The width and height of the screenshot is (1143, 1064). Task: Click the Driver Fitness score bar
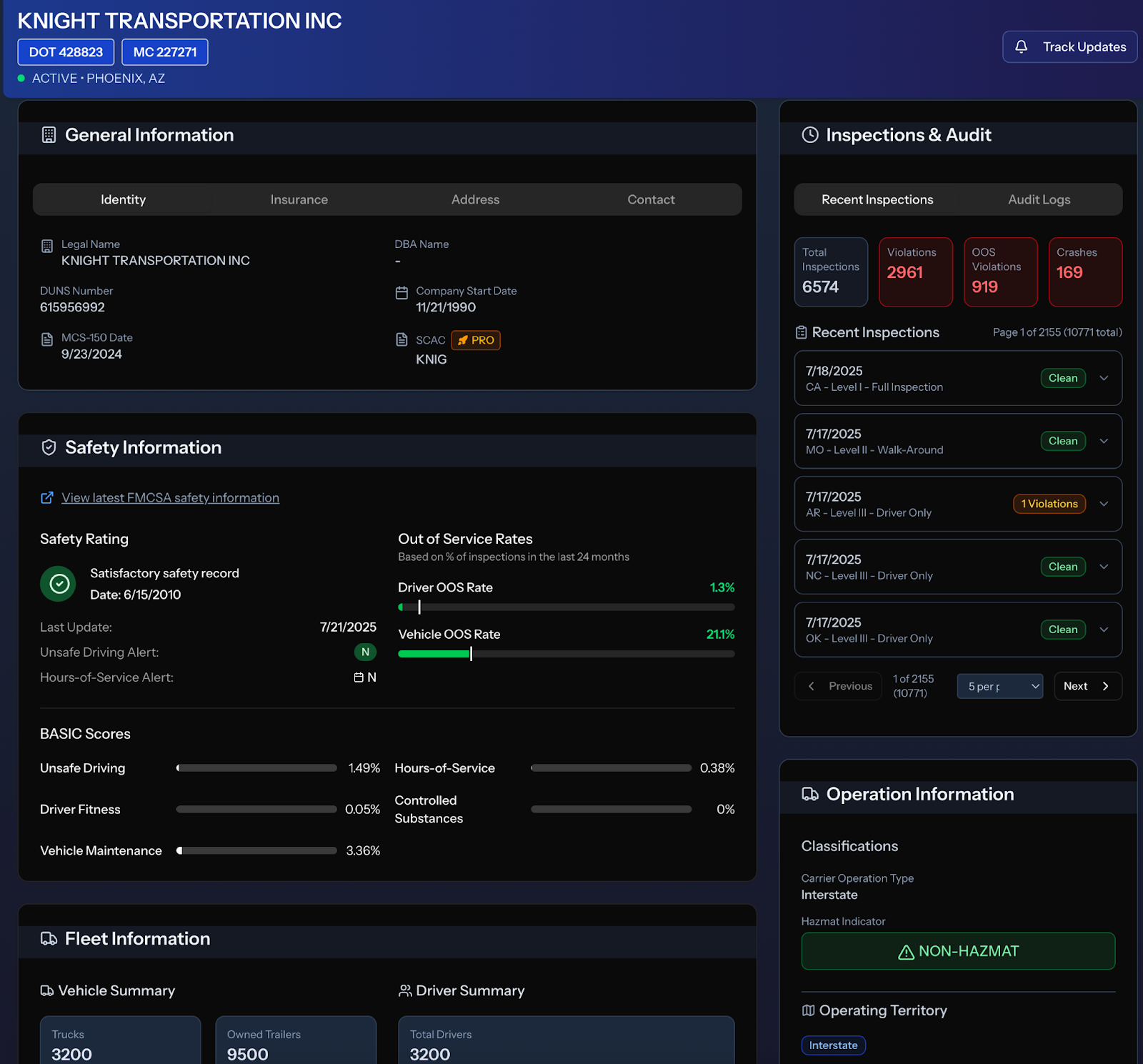[256, 810]
